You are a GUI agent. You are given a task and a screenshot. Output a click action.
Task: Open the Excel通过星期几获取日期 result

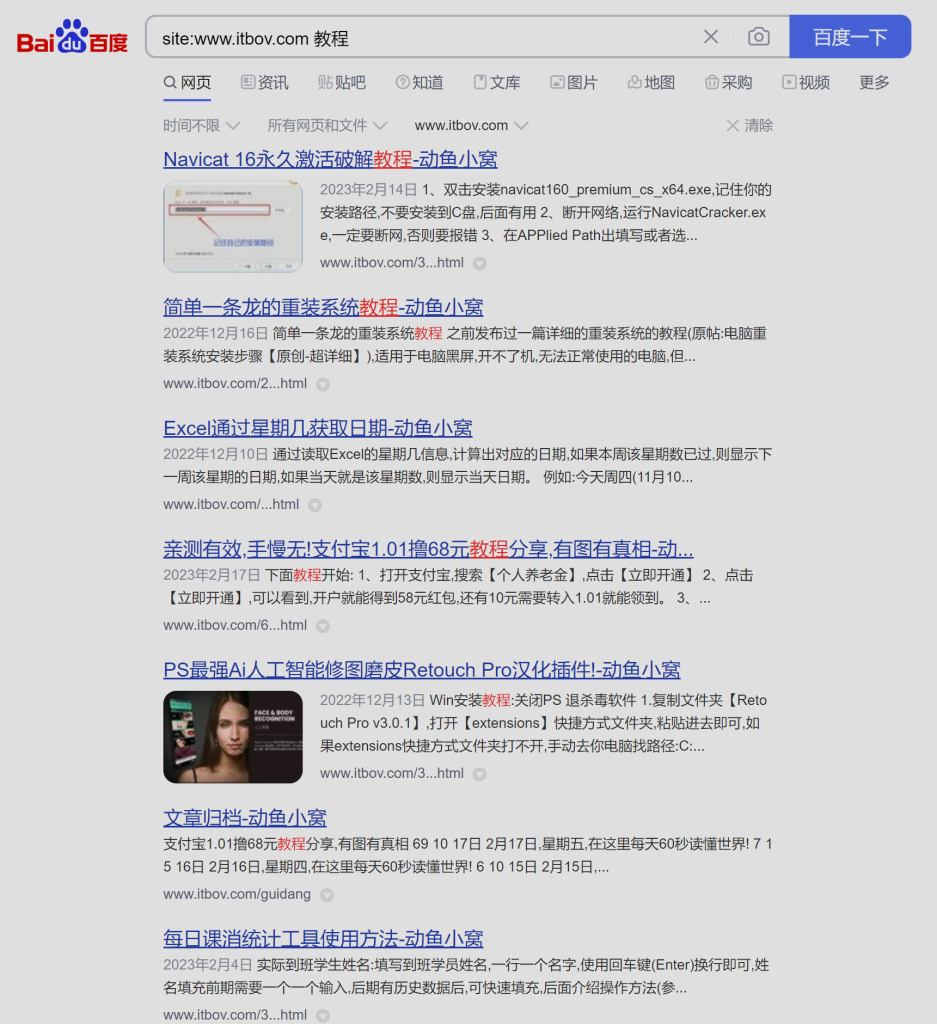pyautogui.click(x=318, y=428)
